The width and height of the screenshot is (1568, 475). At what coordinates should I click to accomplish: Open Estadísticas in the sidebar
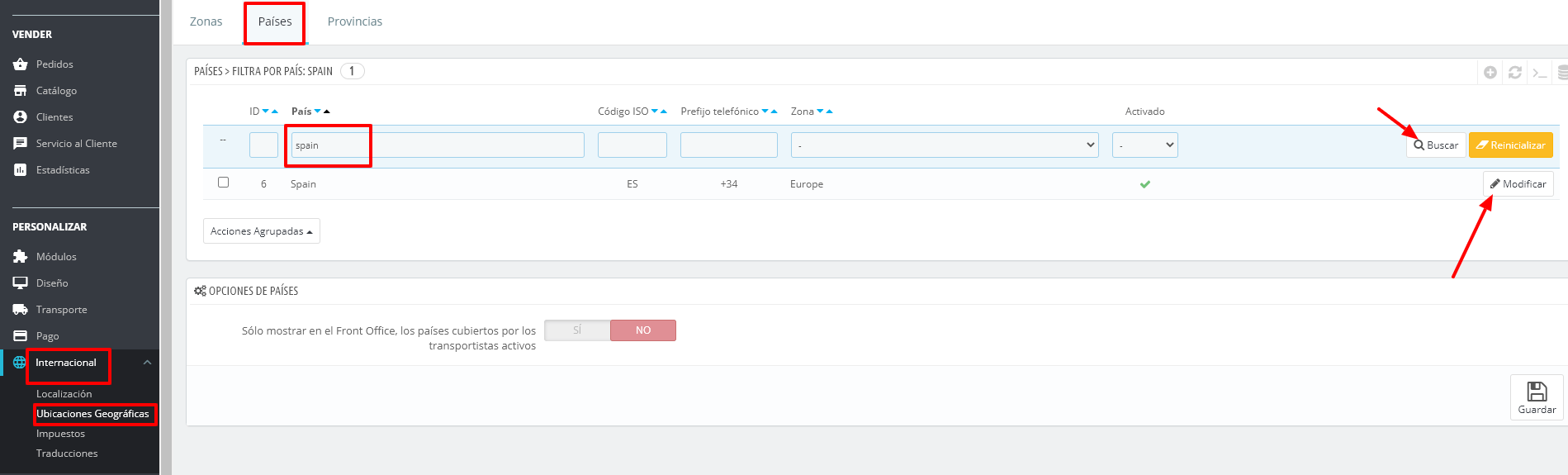63,170
